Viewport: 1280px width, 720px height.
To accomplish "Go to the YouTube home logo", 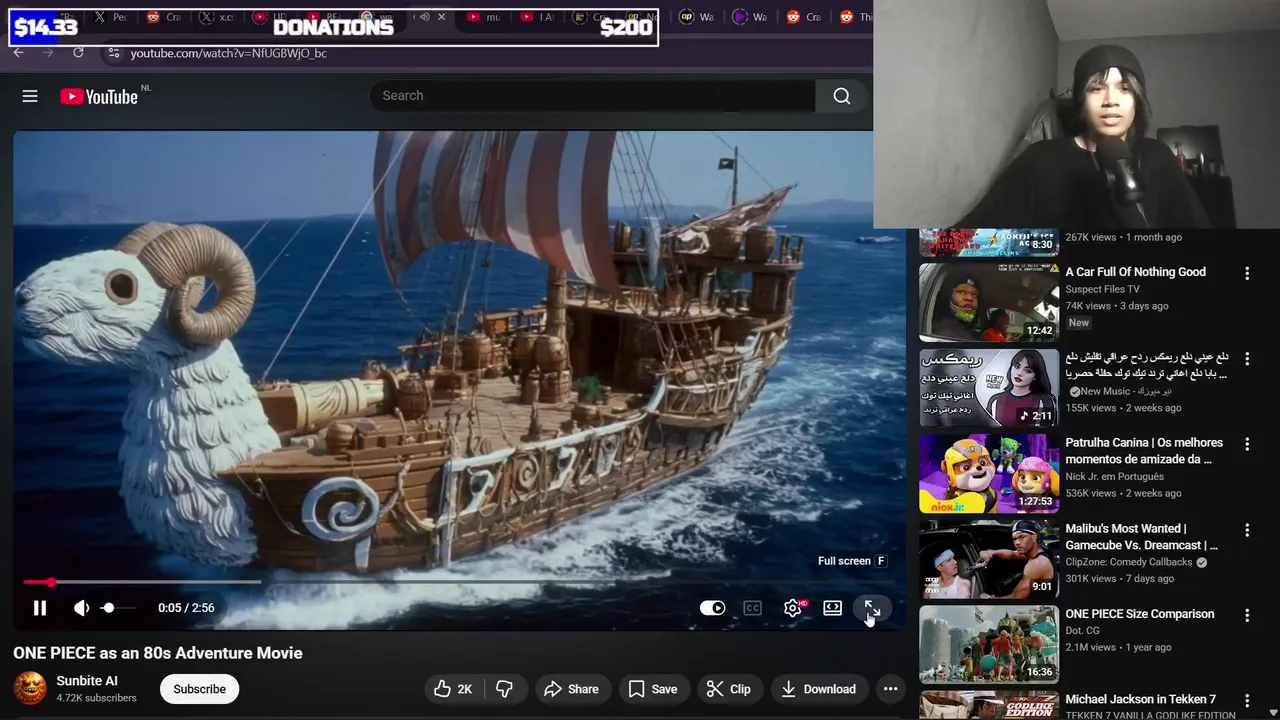I will point(99,96).
